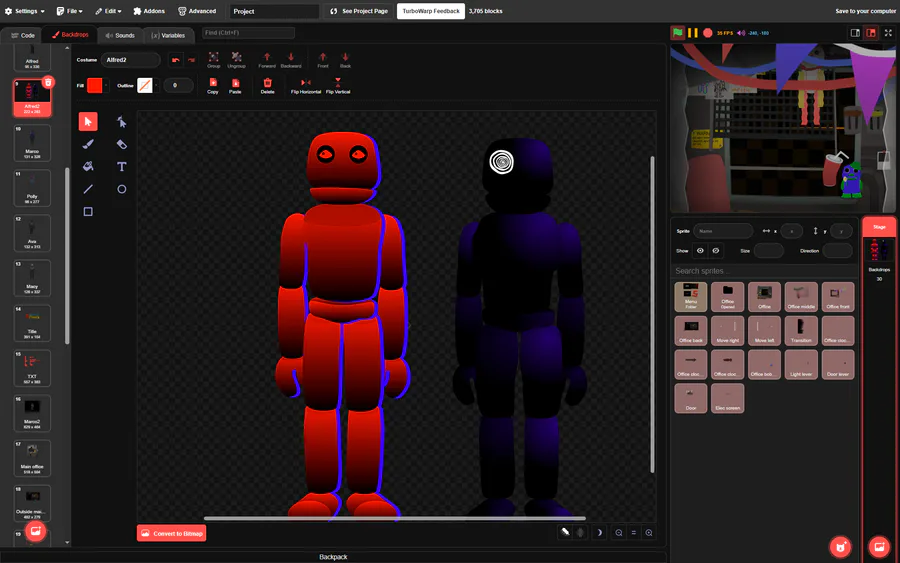
Task: Redo the paint edit
Action: coord(191,60)
